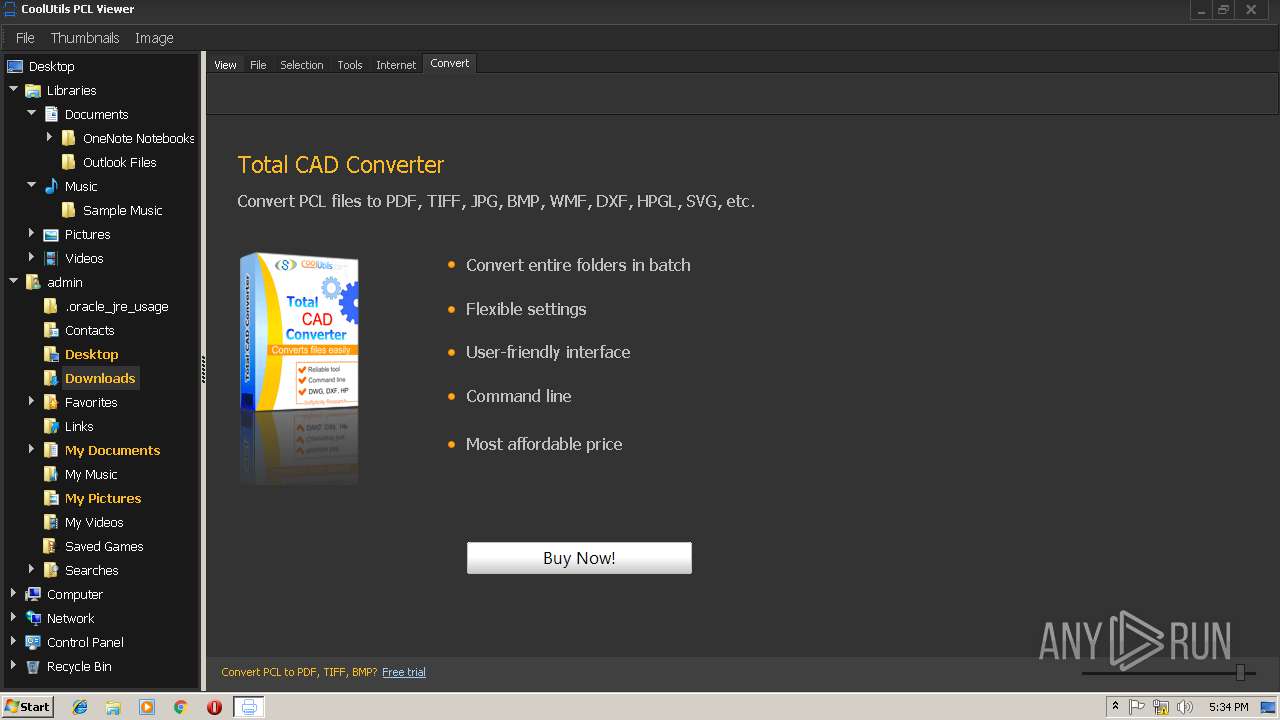Click the Downloads folder icon
This screenshot has height=720, width=1280.
pyautogui.click(x=51, y=378)
